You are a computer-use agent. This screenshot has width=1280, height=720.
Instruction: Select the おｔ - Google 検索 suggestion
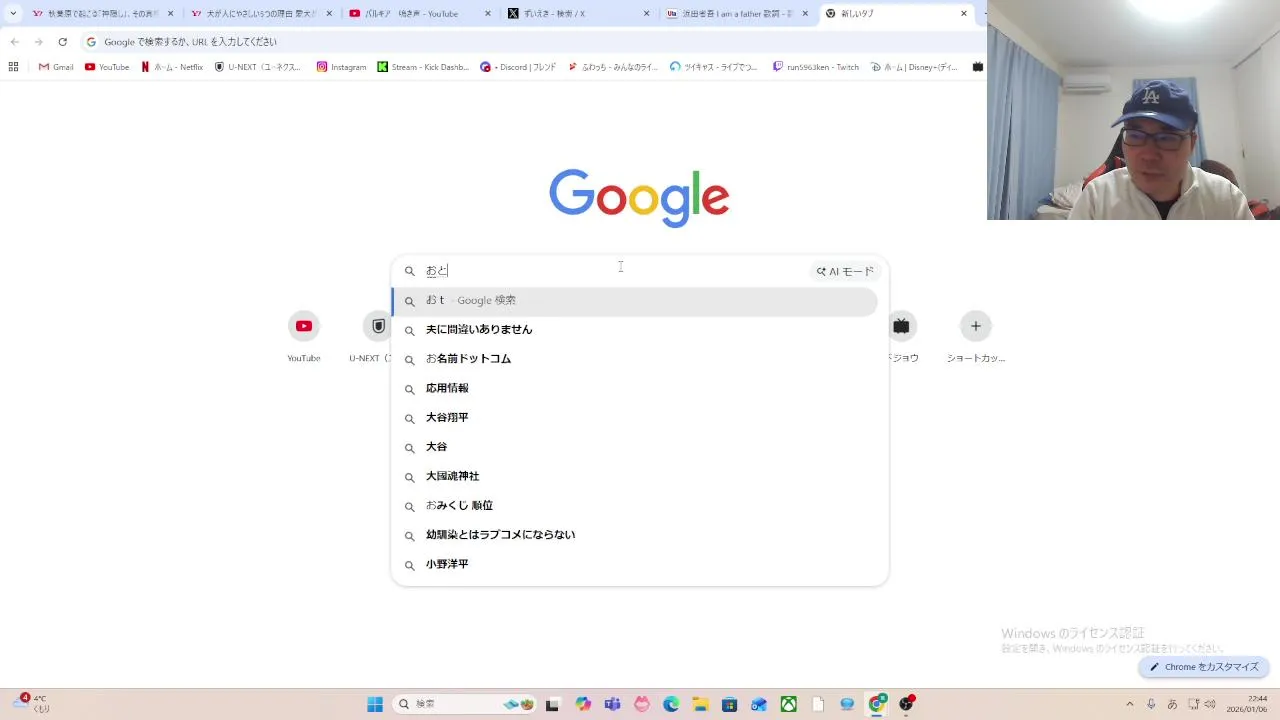[x=635, y=301]
